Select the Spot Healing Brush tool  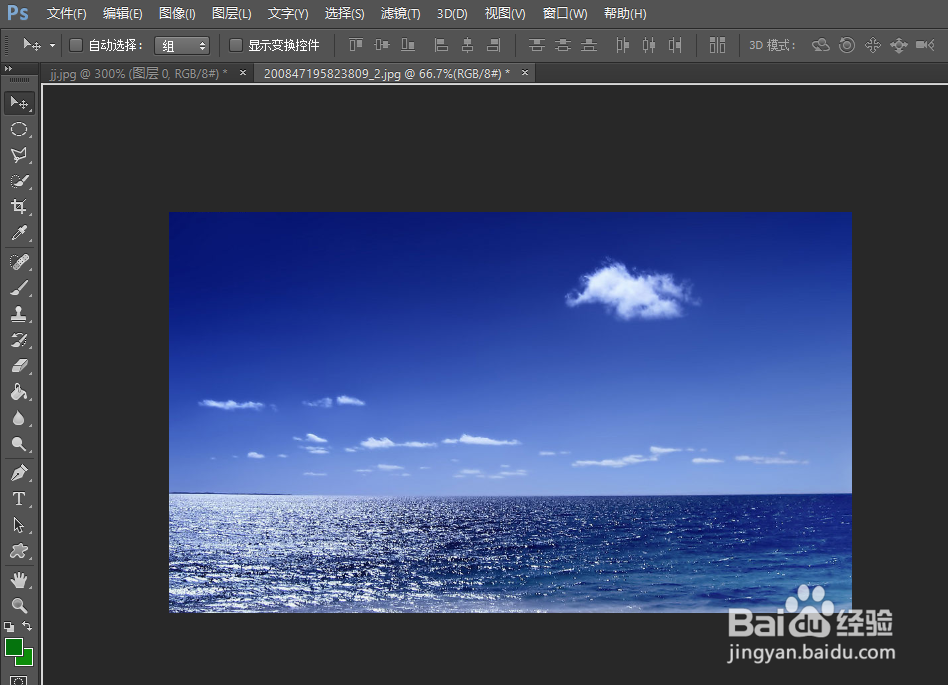click(x=19, y=262)
